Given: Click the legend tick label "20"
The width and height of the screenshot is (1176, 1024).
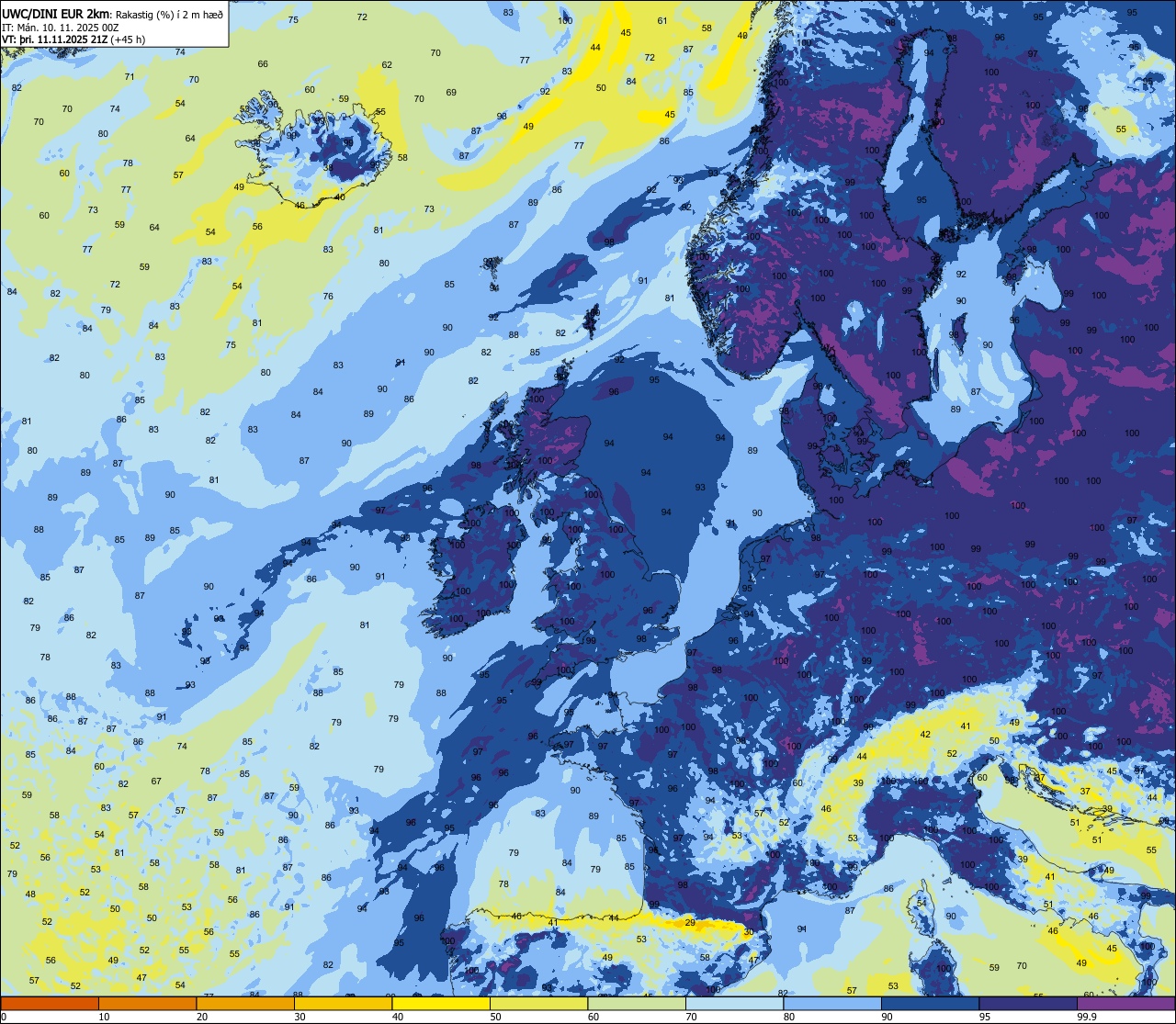Looking at the screenshot, I should [202, 1017].
